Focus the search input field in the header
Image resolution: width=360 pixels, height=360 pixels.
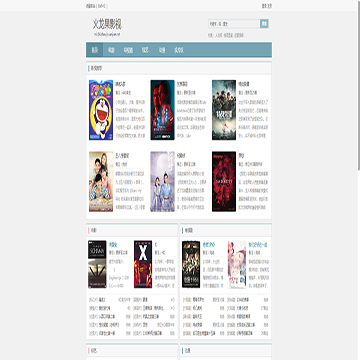[x=234, y=24]
